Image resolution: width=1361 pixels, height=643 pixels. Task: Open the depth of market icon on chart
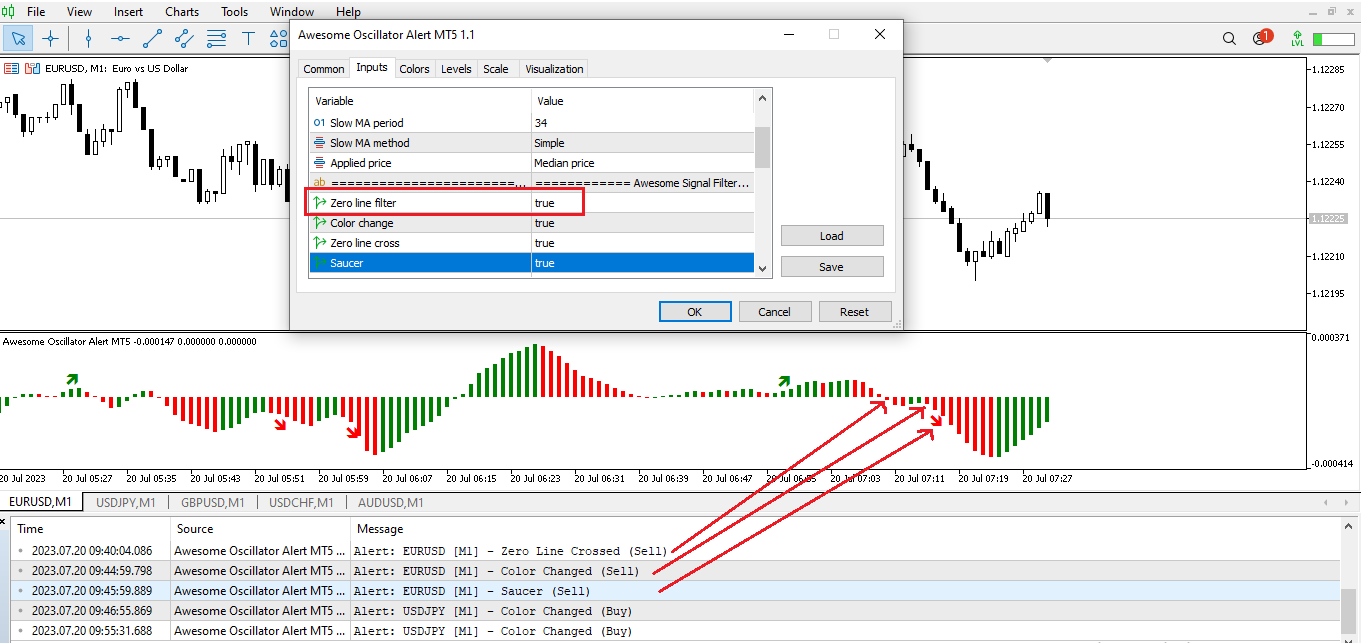12,68
